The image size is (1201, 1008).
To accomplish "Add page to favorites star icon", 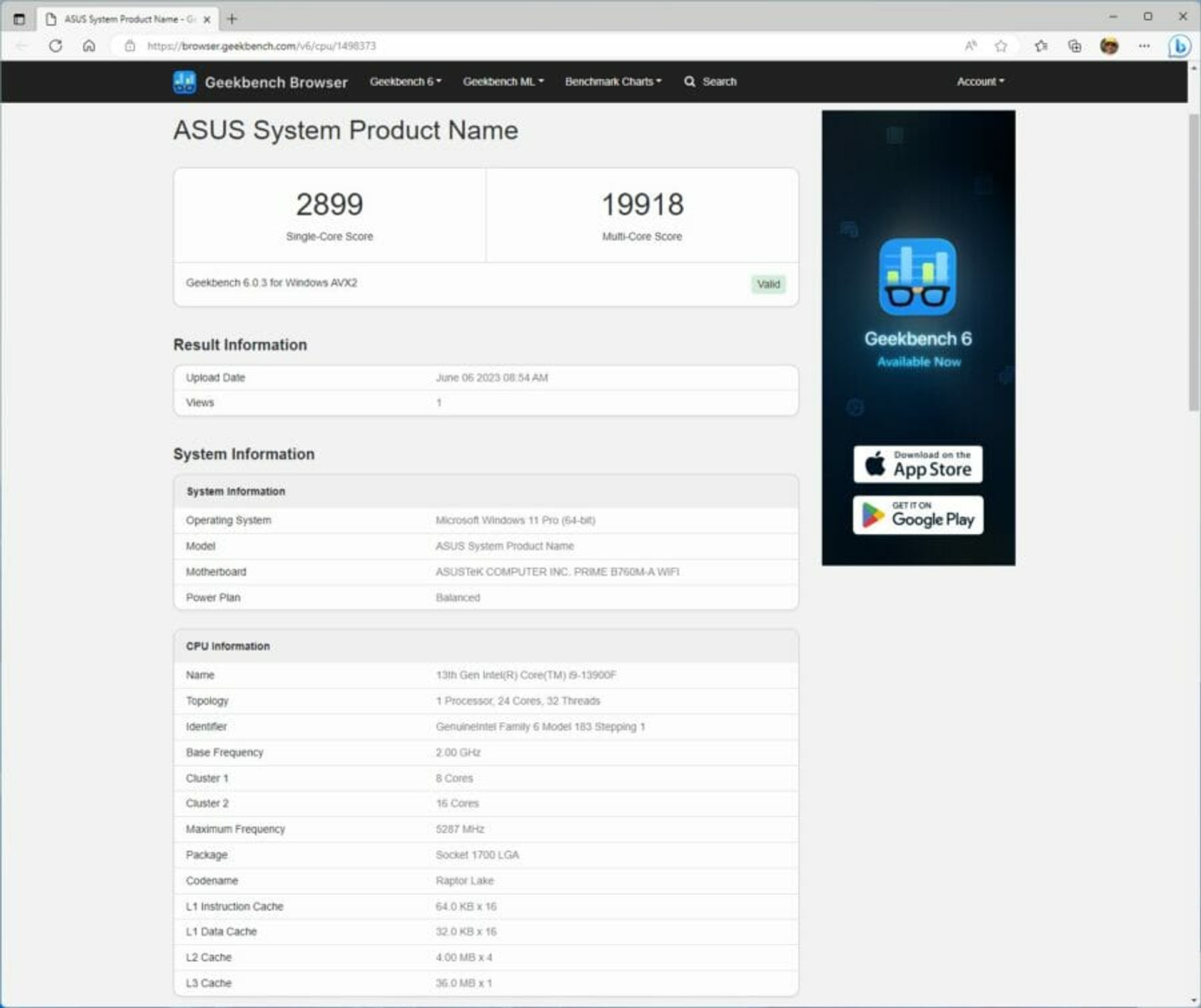I will (x=1001, y=46).
